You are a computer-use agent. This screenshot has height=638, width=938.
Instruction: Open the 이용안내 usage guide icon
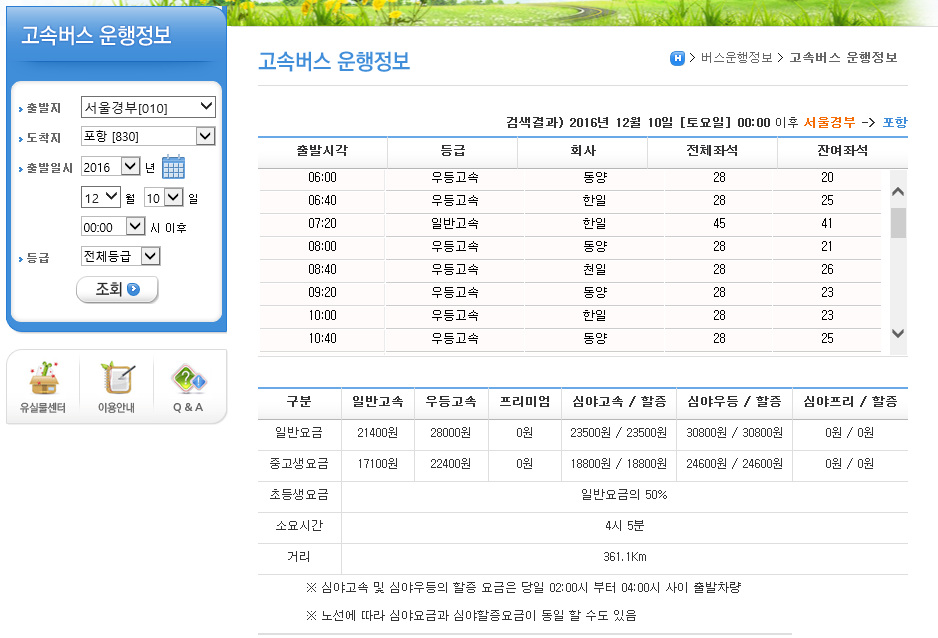(117, 387)
